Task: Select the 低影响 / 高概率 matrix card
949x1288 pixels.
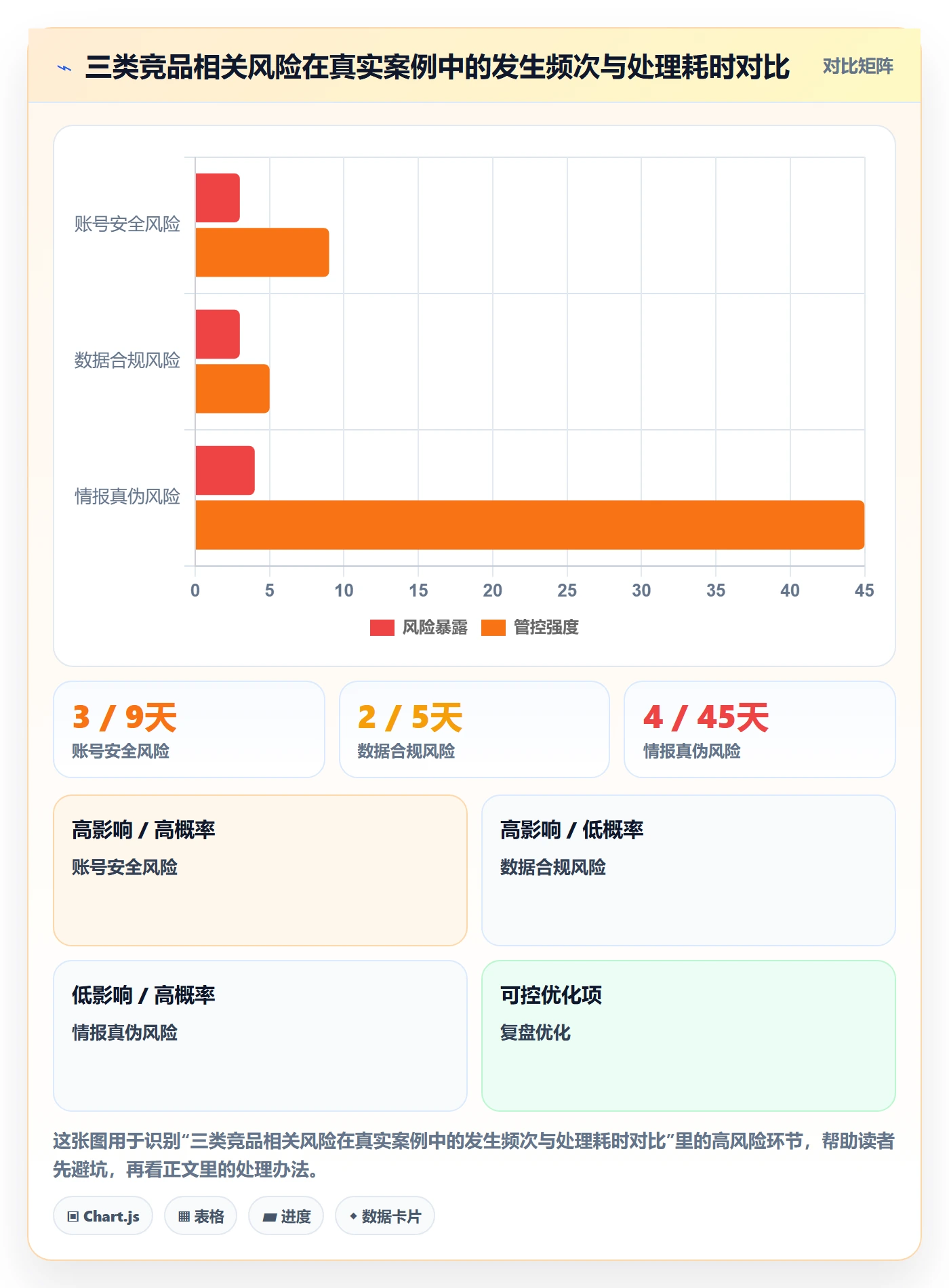Action: (x=260, y=1036)
